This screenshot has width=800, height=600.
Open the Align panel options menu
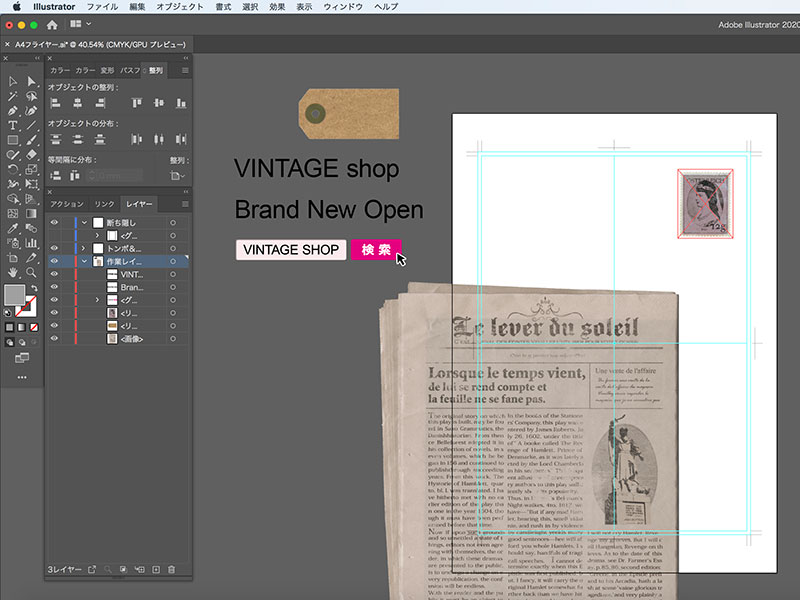tap(185, 70)
